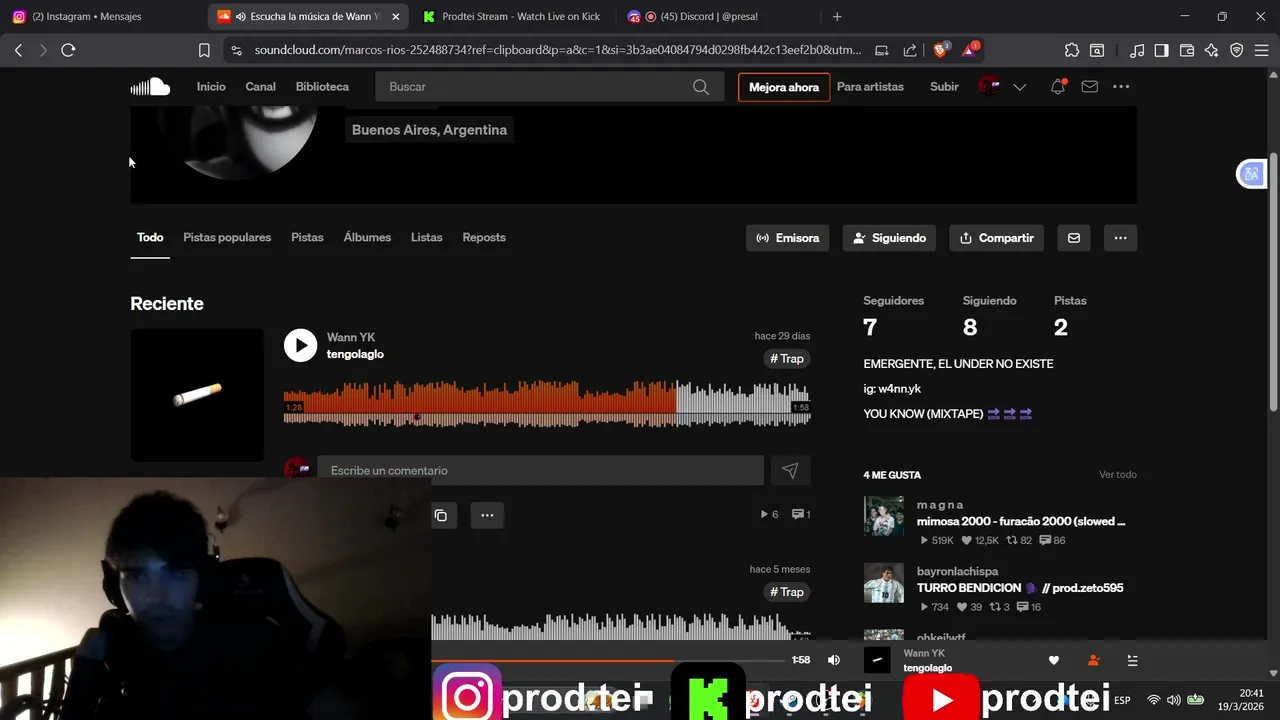This screenshot has width=1280, height=720.
Task: Select the Listas tab
Action: (426, 238)
